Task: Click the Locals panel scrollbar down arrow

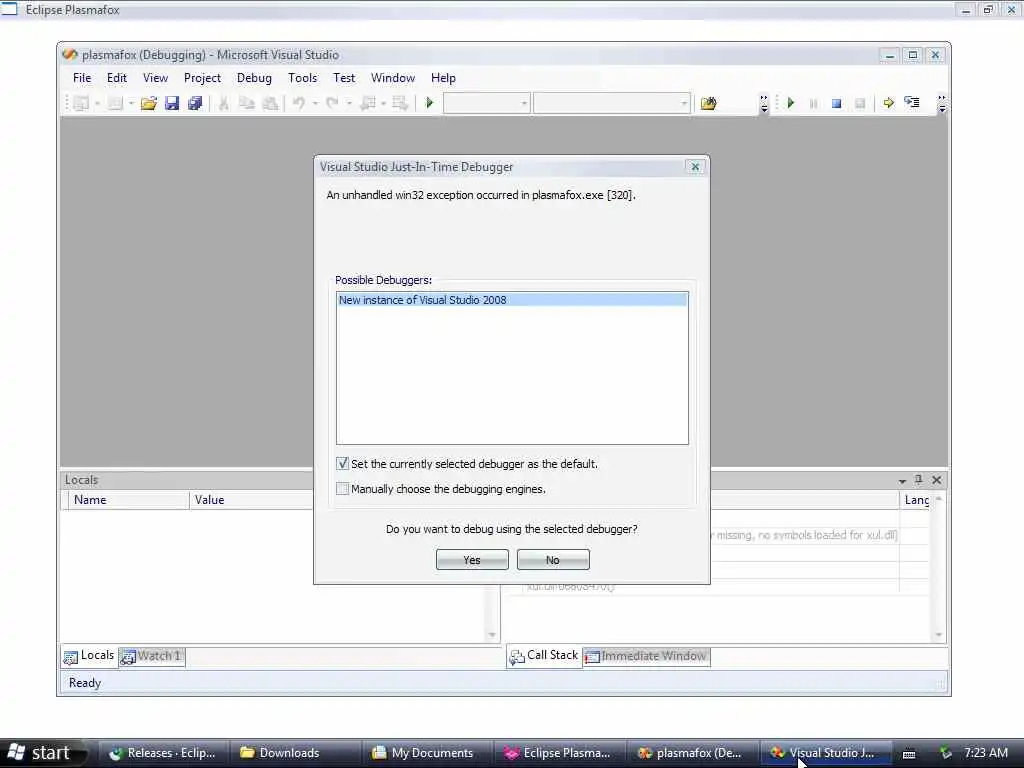Action: click(492, 635)
